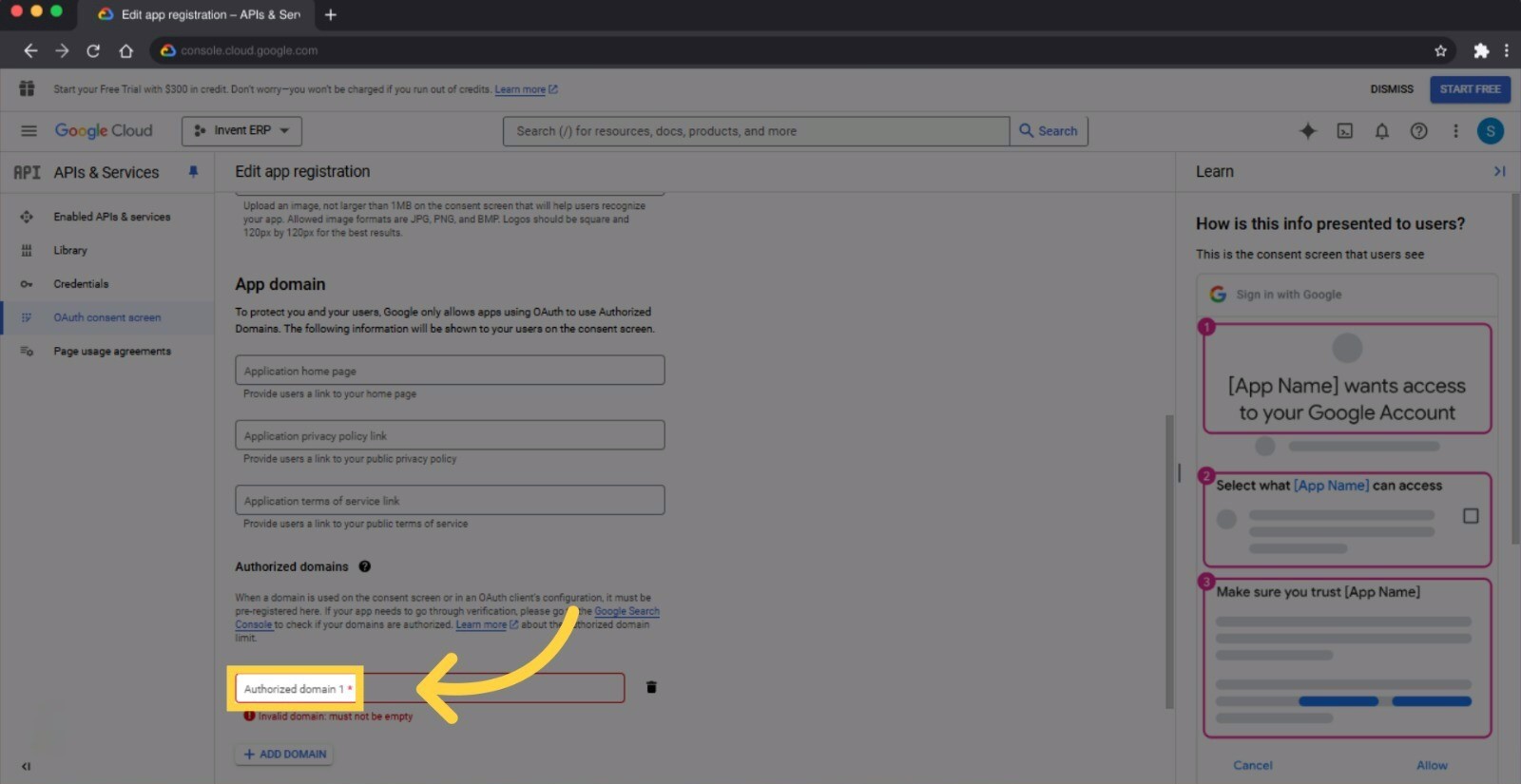The width and height of the screenshot is (1521, 784).
Task: Open Page usage agreements
Action: [x=112, y=352]
